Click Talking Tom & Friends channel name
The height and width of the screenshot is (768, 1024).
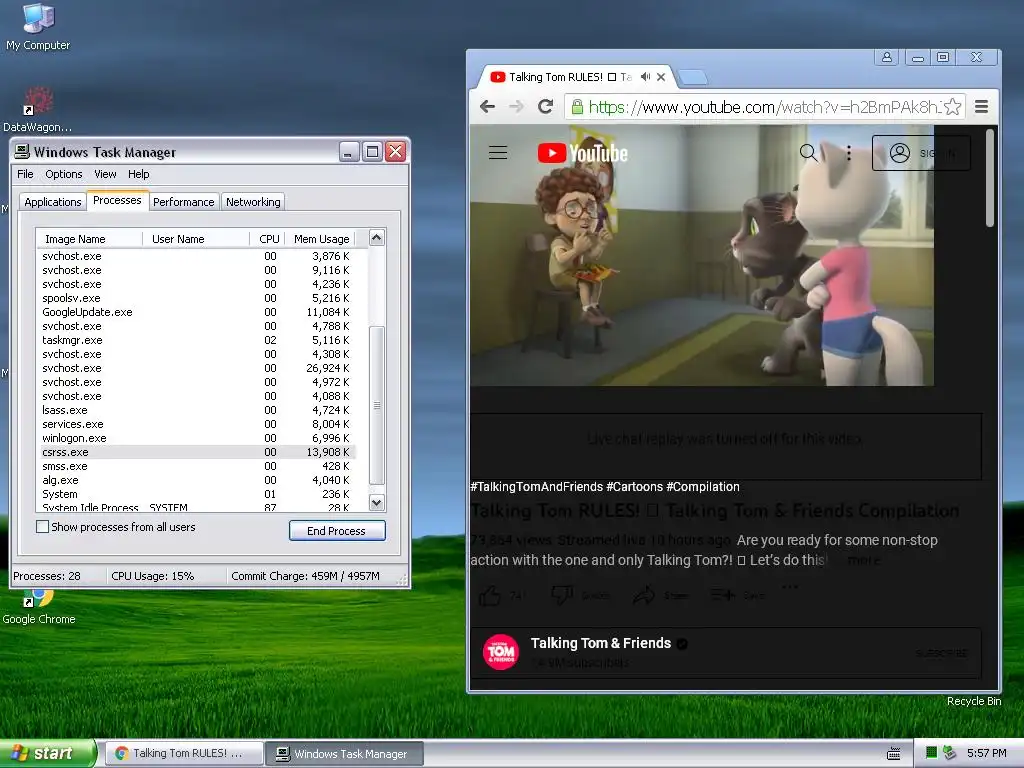click(x=601, y=643)
